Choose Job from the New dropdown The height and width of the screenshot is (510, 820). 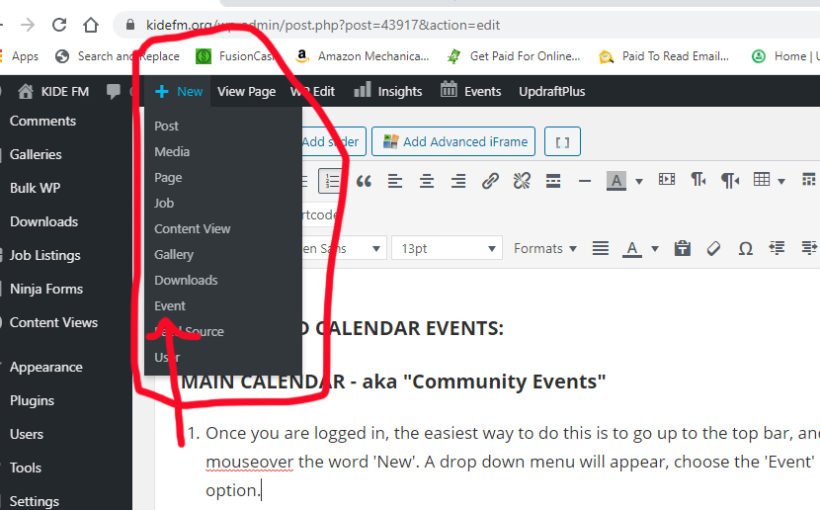[164, 203]
